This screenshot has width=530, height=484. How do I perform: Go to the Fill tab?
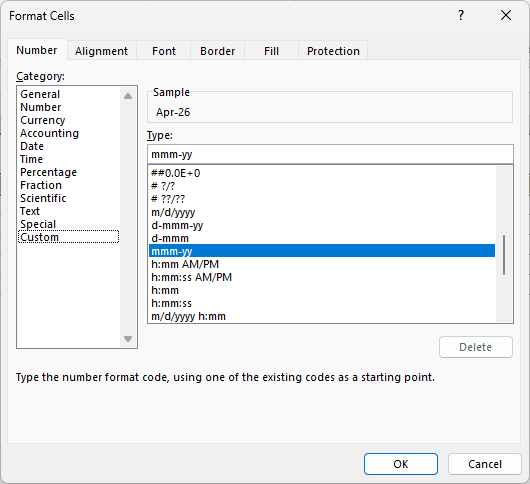click(271, 51)
